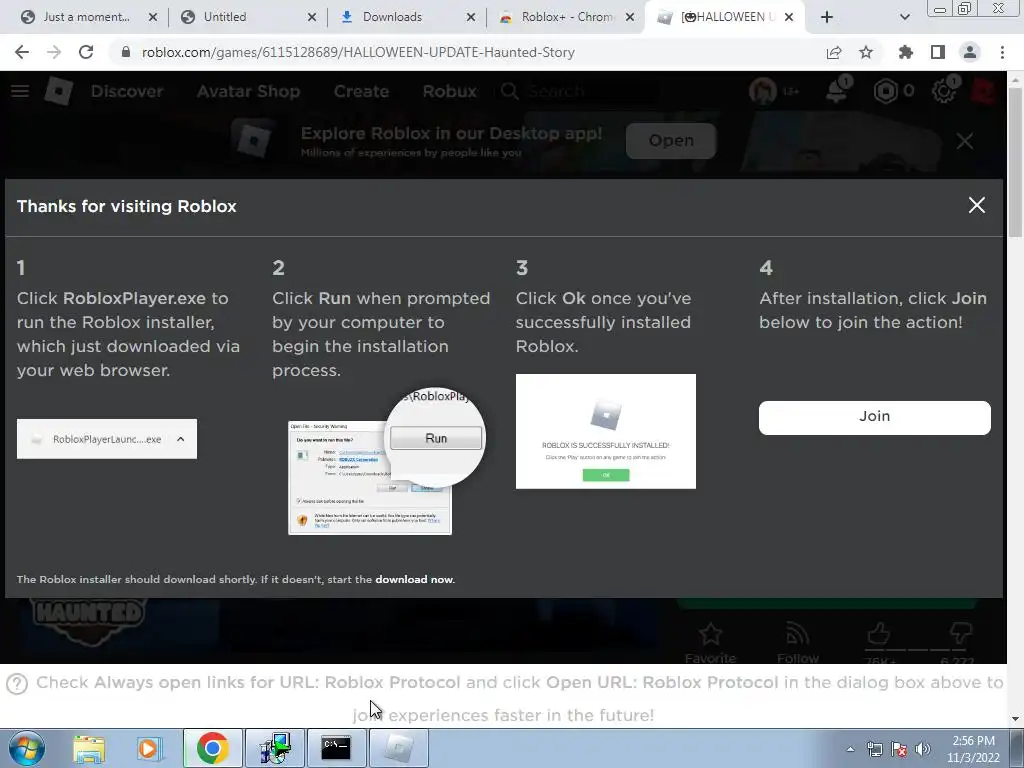Open the command prompt taskbar icon
The image size is (1024, 768).
click(336, 748)
